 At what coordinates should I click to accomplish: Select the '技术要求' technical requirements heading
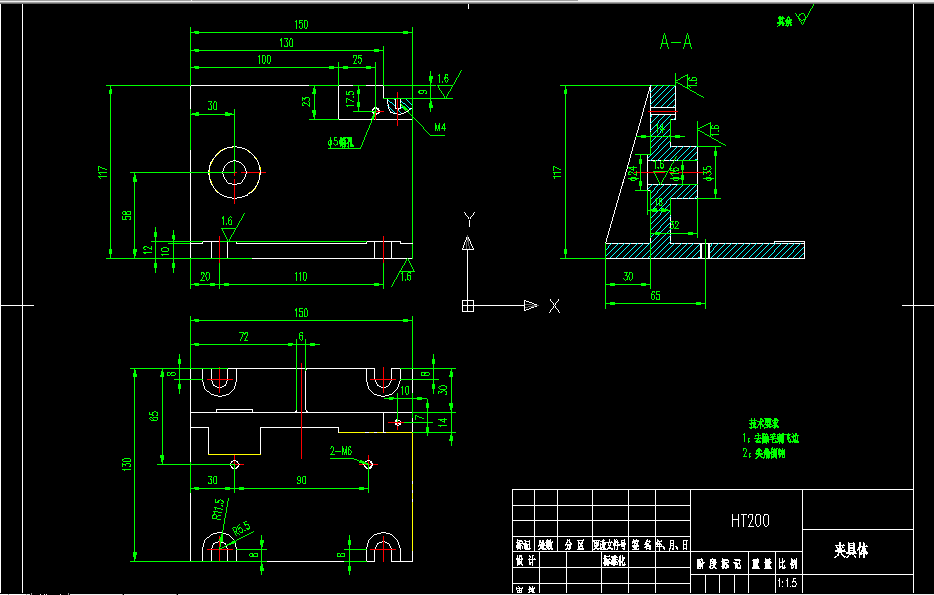click(x=764, y=424)
